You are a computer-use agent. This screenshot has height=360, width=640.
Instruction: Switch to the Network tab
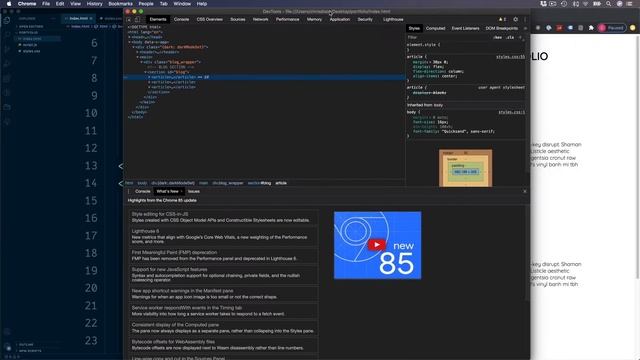point(260,19)
